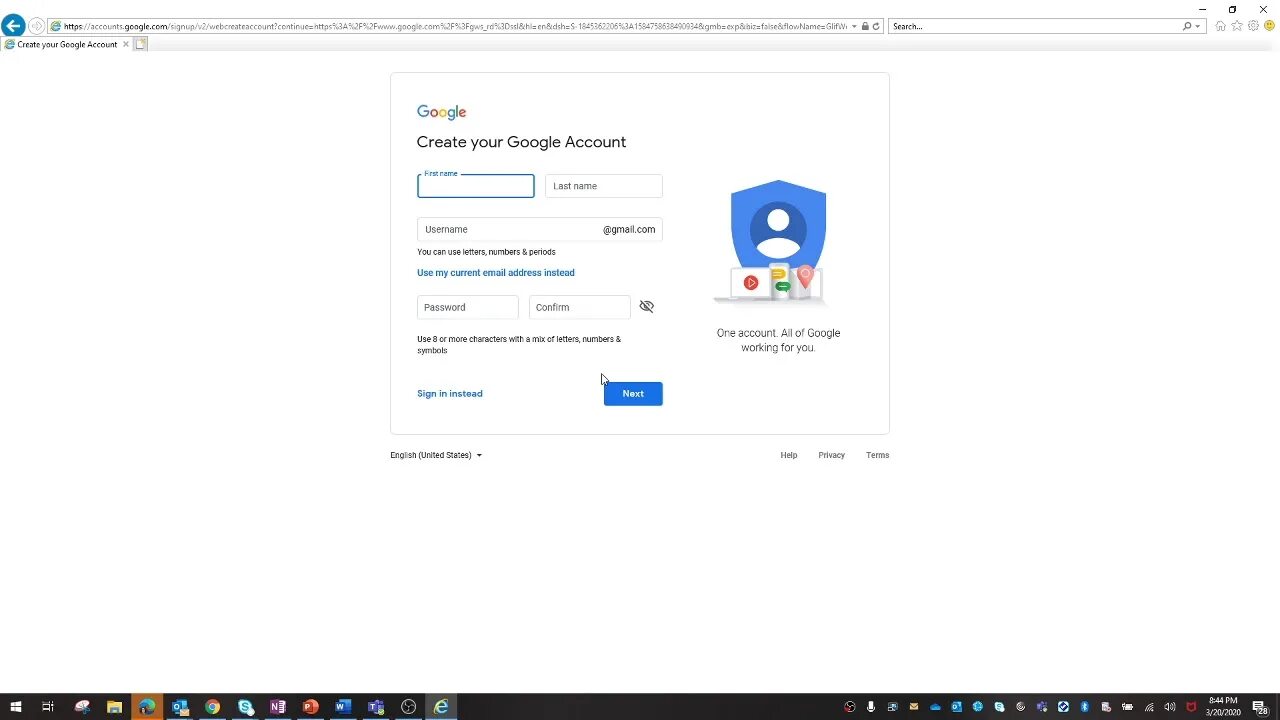Open Word on the taskbar
The image size is (1280, 720).
[x=343, y=707]
